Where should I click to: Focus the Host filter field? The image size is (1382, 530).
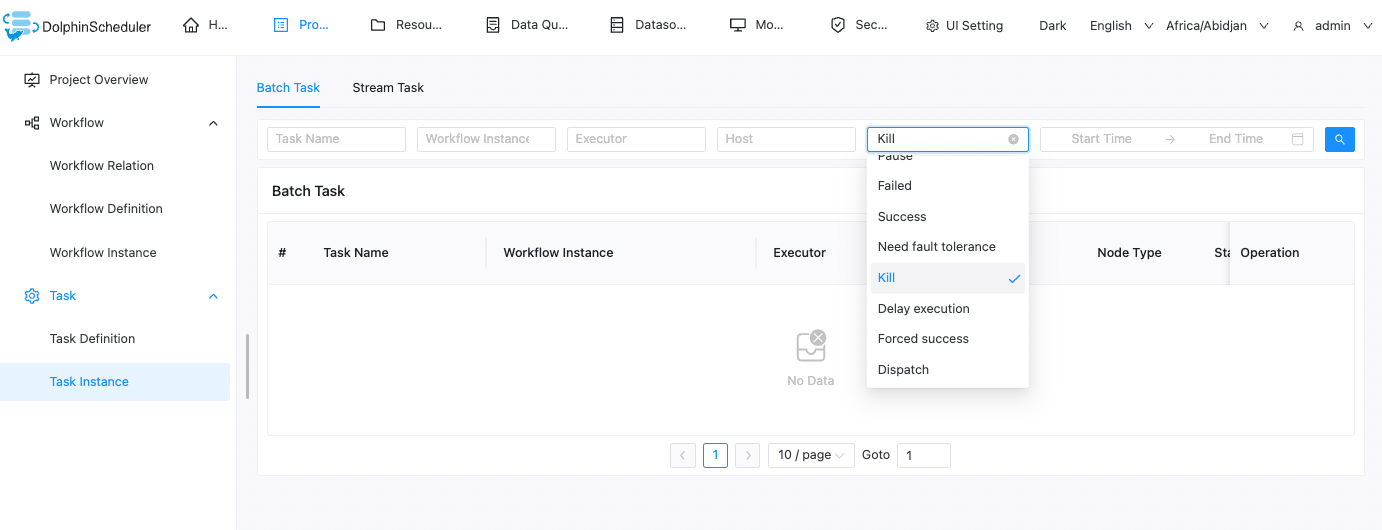click(786, 139)
